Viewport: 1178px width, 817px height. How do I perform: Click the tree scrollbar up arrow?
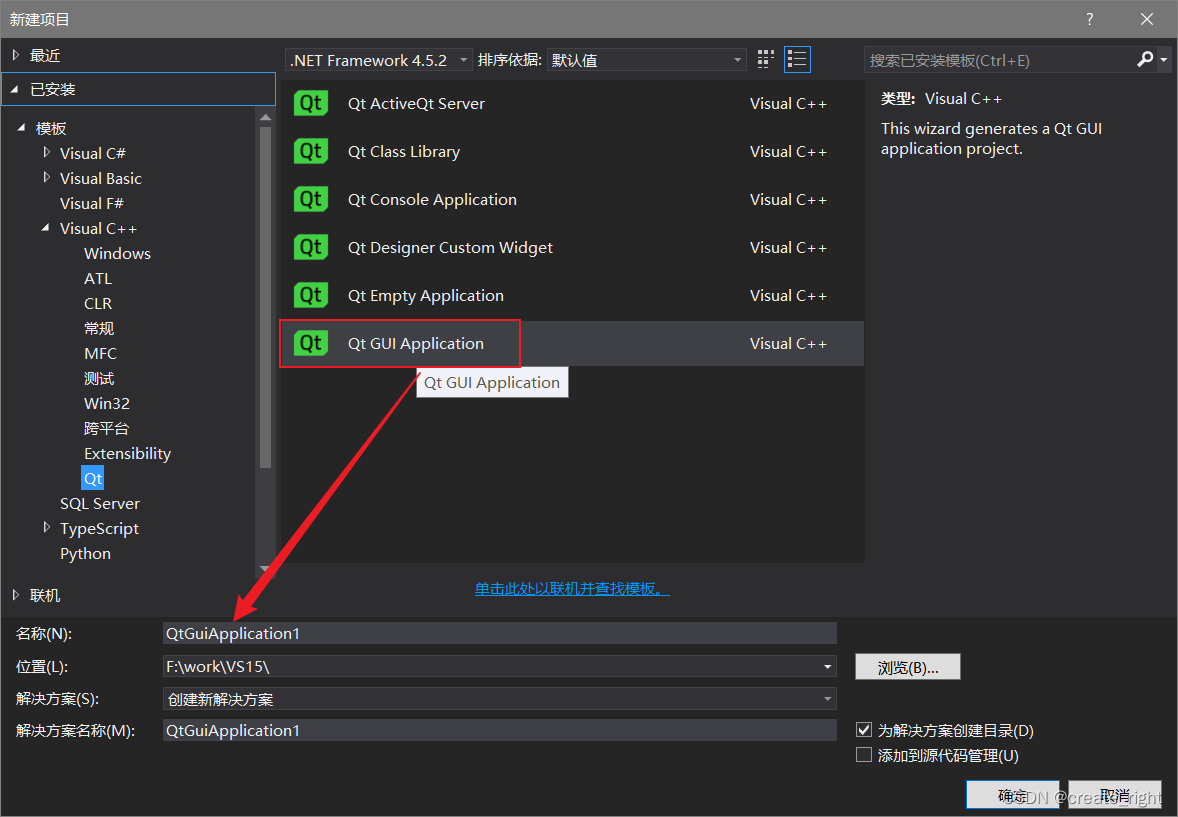[x=265, y=116]
